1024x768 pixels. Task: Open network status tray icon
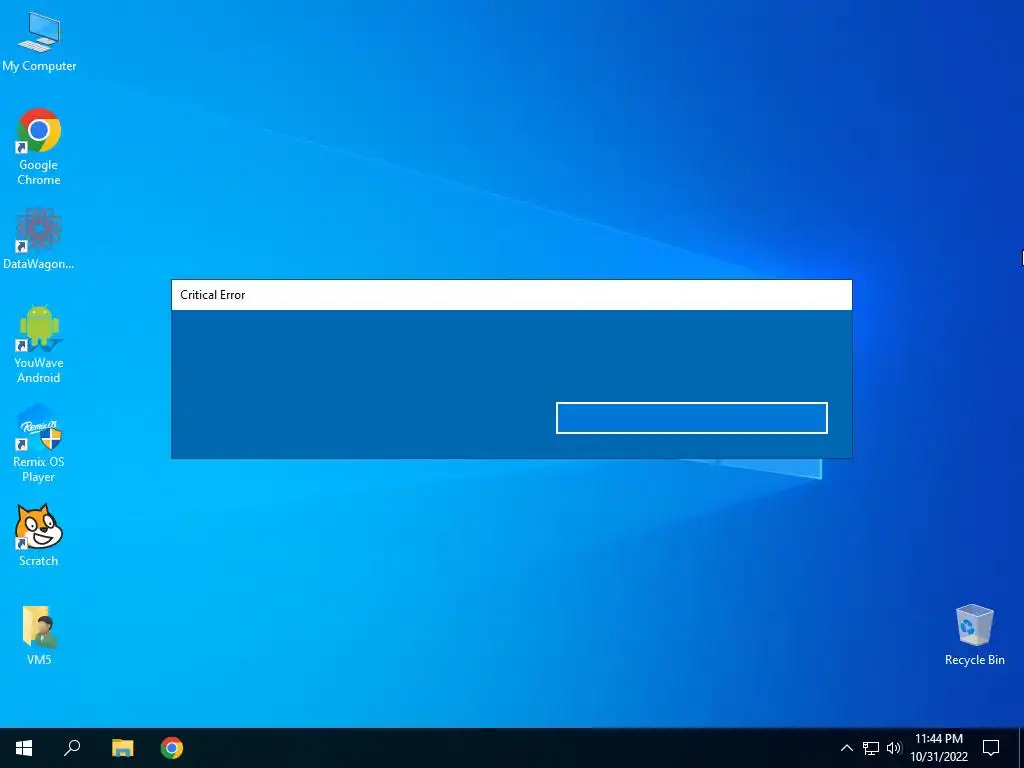pyautogui.click(x=871, y=748)
